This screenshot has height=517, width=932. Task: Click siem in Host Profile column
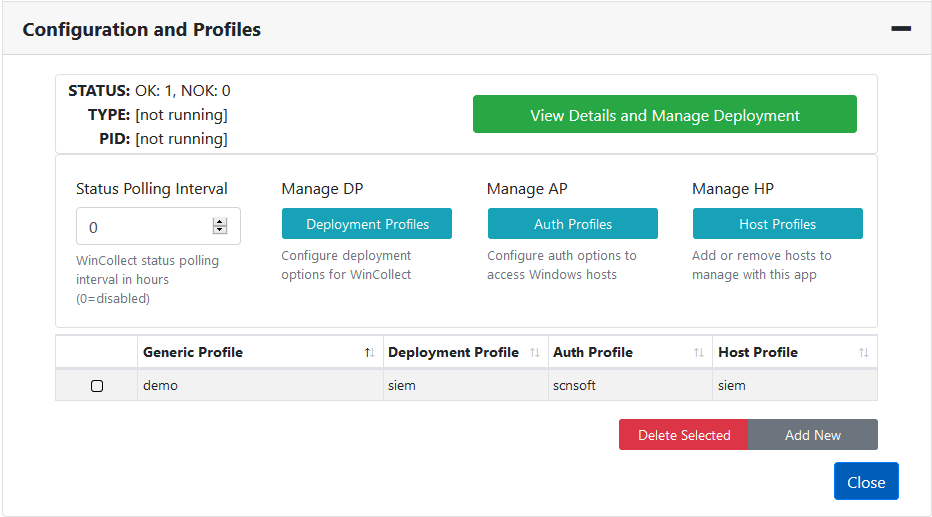[732, 386]
